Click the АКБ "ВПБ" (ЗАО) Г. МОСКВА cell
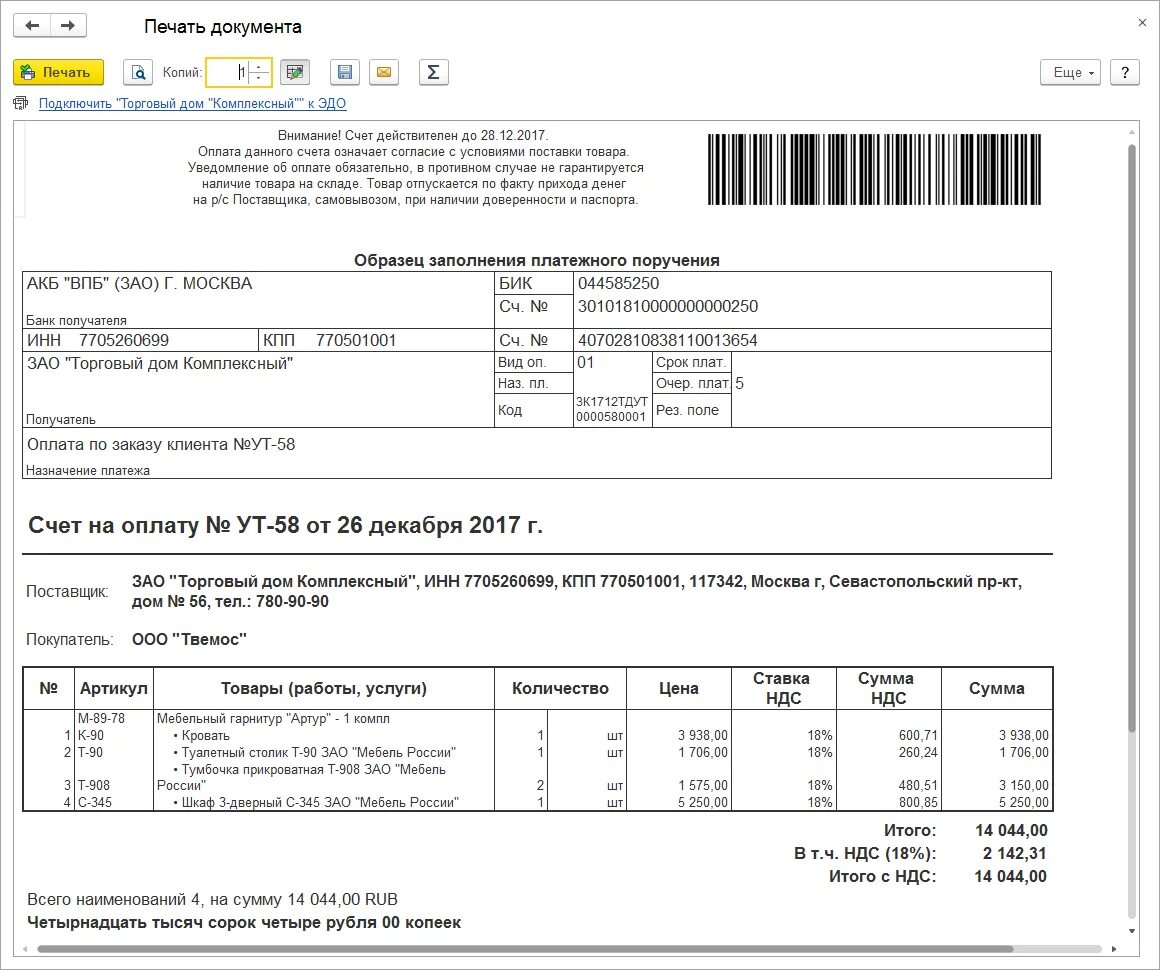Image resolution: width=1160 pixels, height=970 pixels. click(258, 300)
